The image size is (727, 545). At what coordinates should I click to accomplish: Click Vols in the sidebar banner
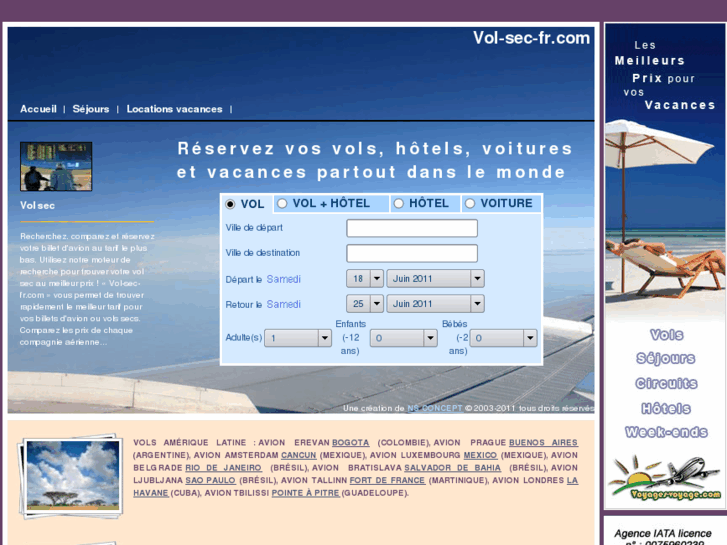pos(667,335)
